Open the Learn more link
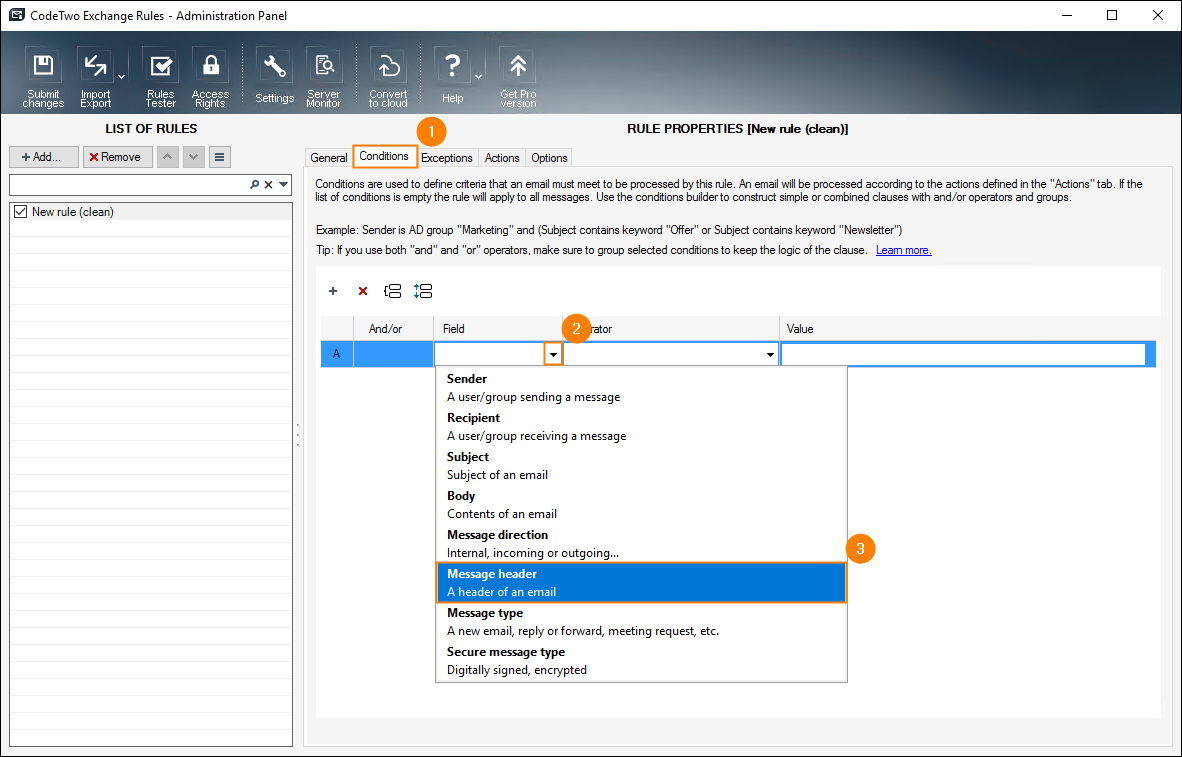 pos(904,250)
